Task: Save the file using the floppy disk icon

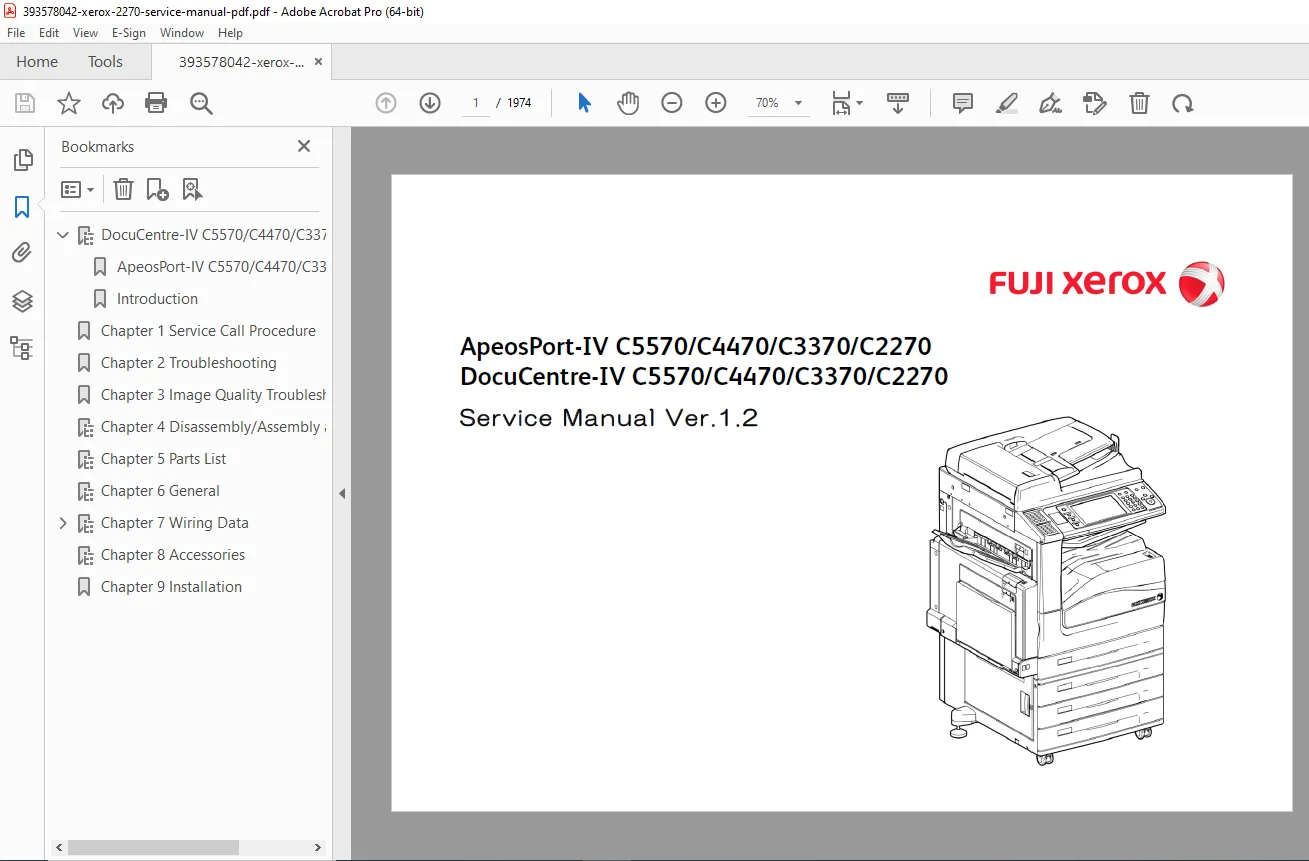Action: tap(25, 103)
